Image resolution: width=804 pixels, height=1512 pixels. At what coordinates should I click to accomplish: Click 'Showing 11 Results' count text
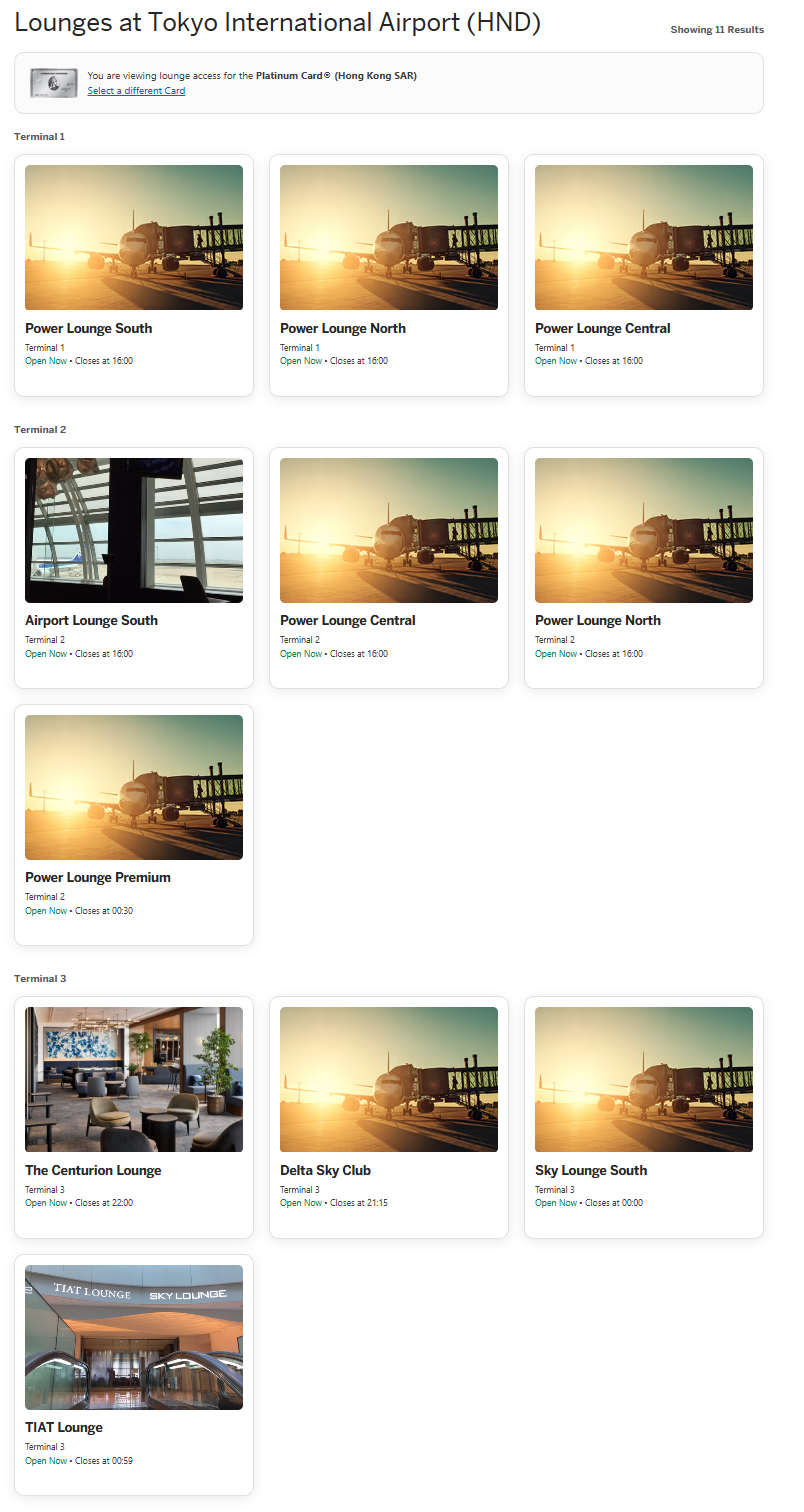click(717, 30)
